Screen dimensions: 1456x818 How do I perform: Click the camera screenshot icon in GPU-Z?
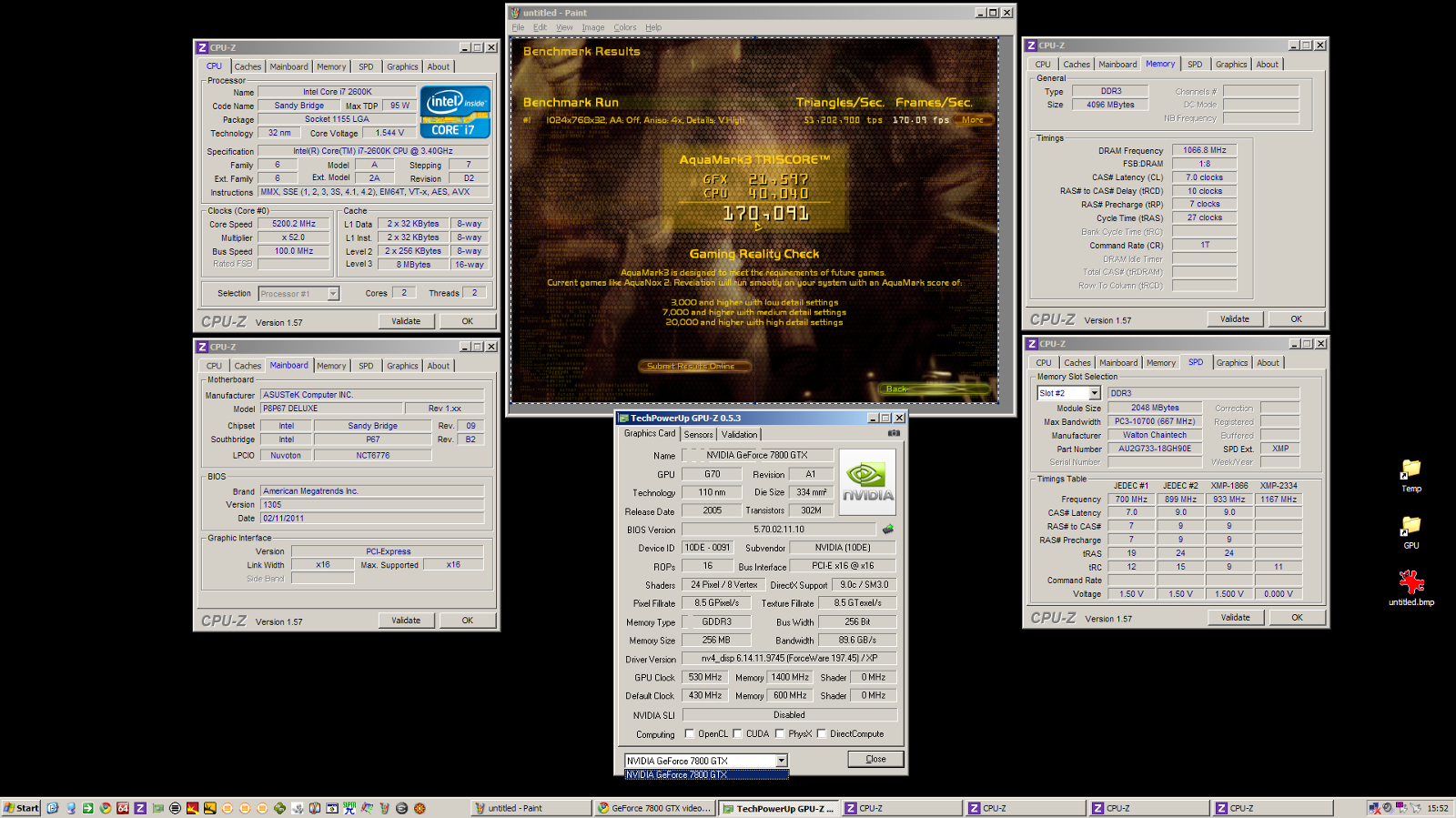[894, 433]
